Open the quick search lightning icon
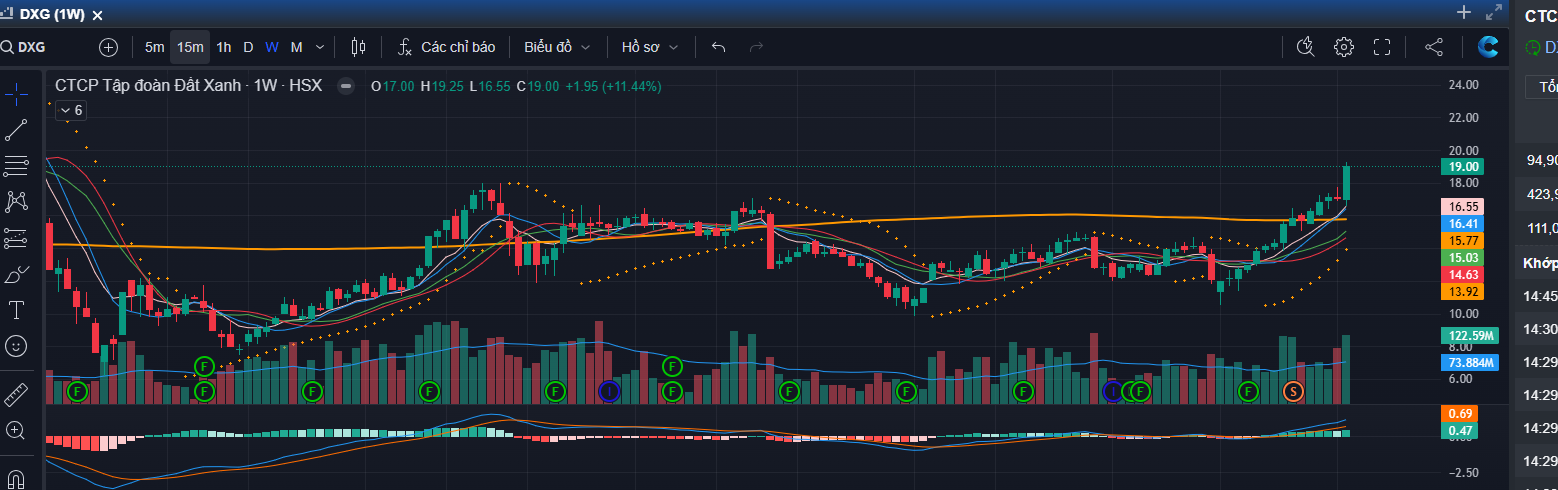This screenshot has height=490, width=1558. coord(1305,47)
